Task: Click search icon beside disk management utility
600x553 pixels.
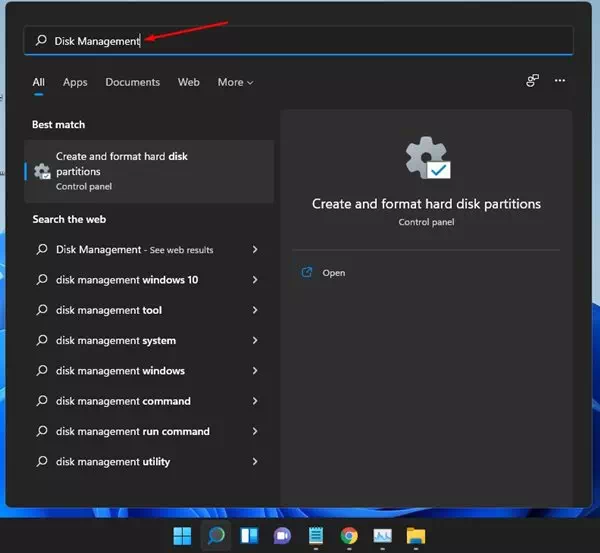Action: click(42, 461)
